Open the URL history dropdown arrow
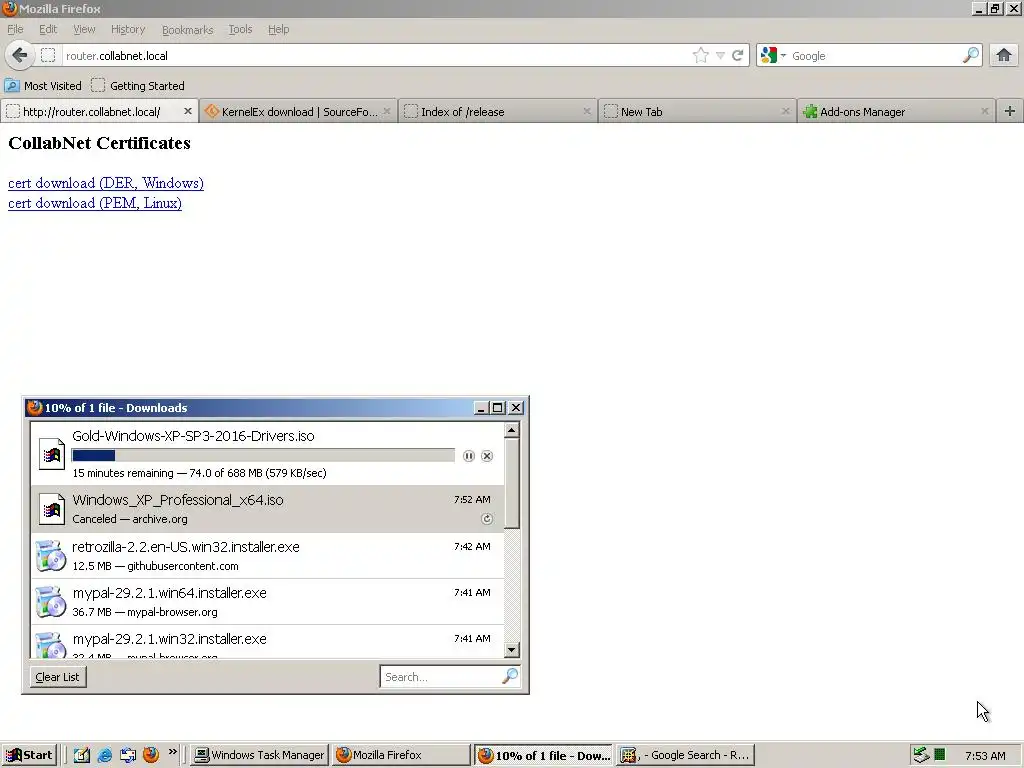1024x768 pixels. [720, 56]
